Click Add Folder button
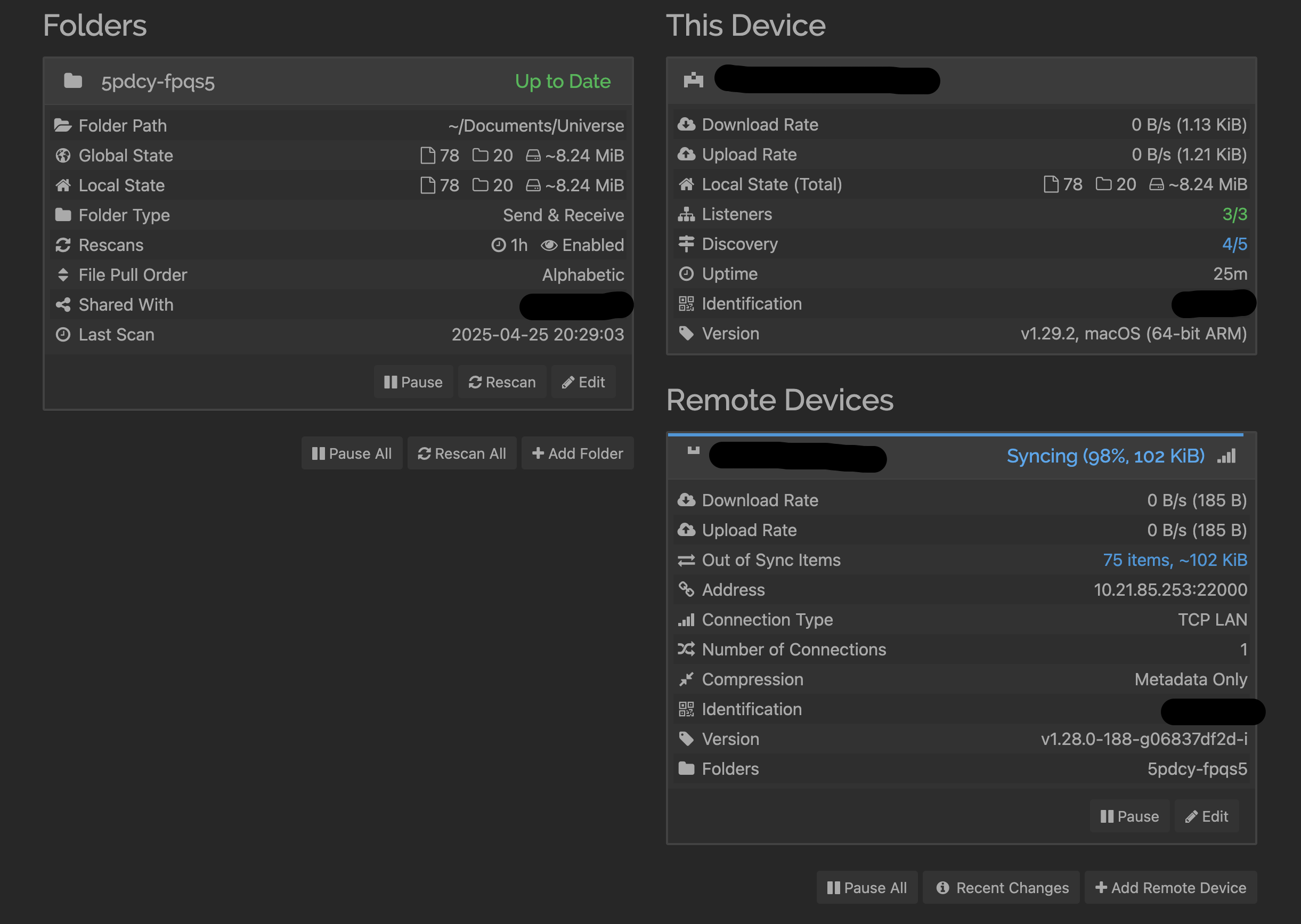Screen dimensions: 1301x924 [x=578, y=453]
